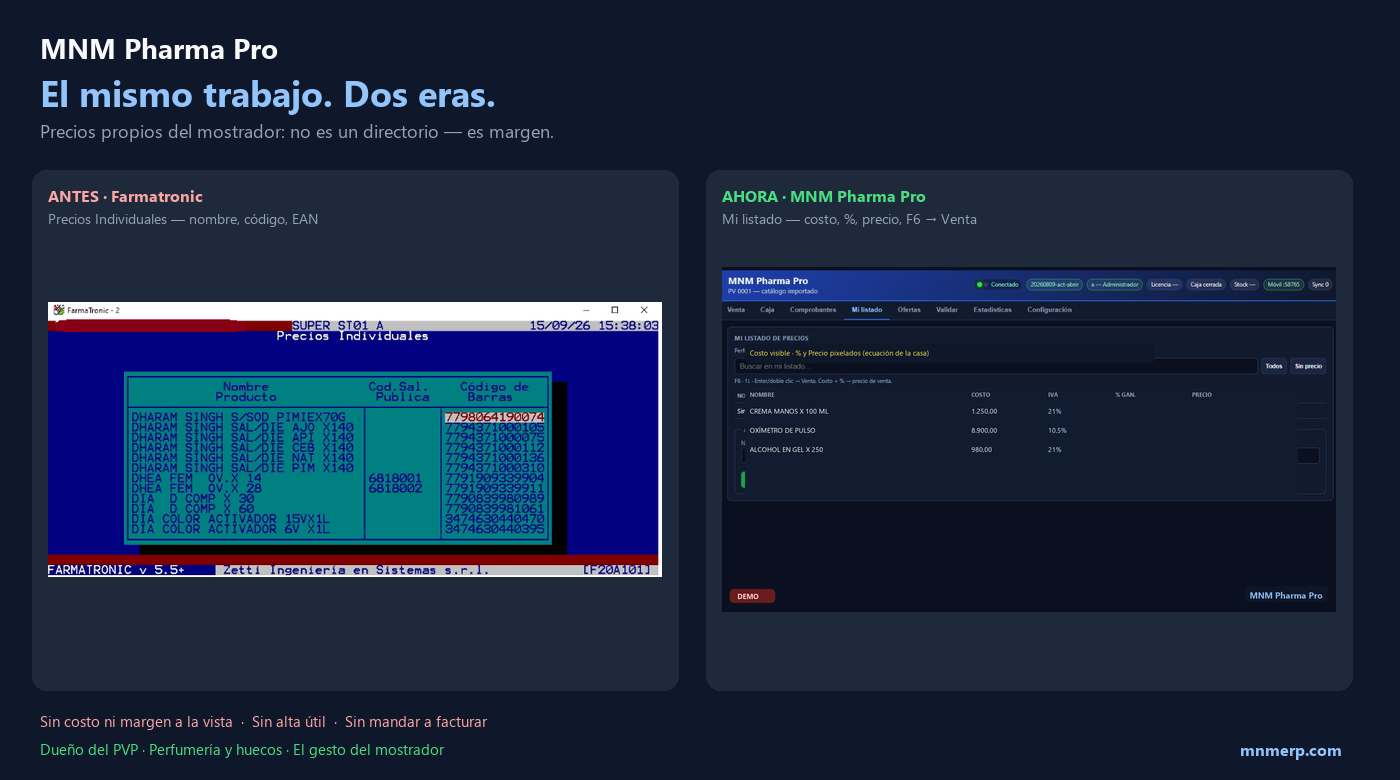Click the Sync 0 status pill

[x=1320, y=284]
